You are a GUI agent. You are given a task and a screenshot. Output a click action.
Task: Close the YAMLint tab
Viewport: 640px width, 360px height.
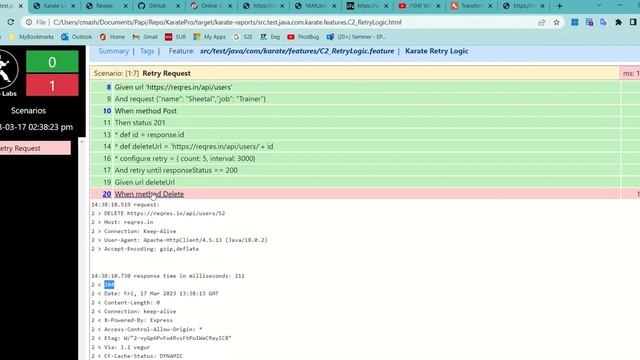(334, 6)
